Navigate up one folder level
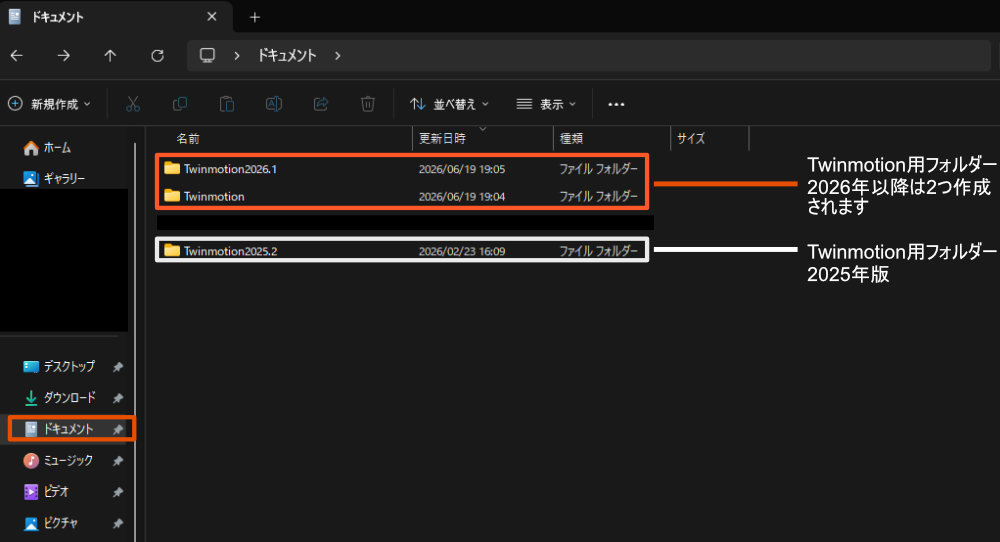Viewport: 1000px width, 542px height. click(x=110, y=55)
